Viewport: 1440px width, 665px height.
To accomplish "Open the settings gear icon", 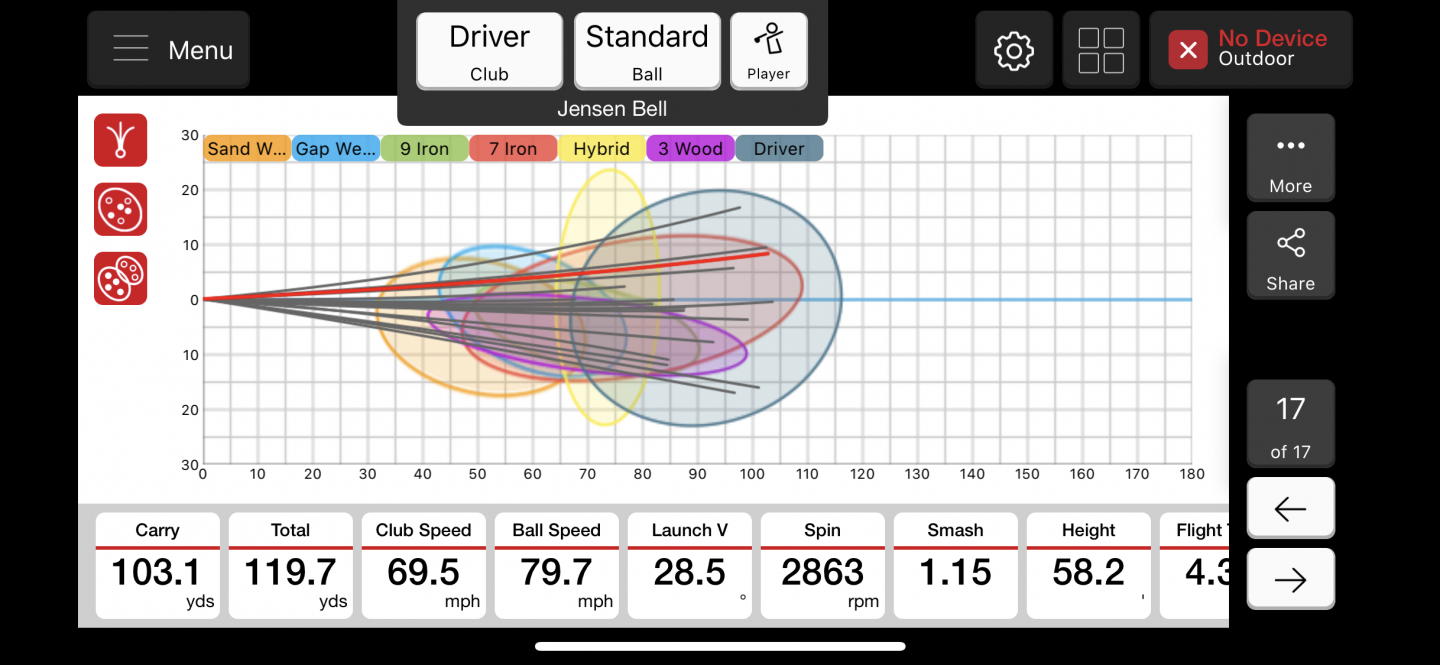I will pos(1014,50).
